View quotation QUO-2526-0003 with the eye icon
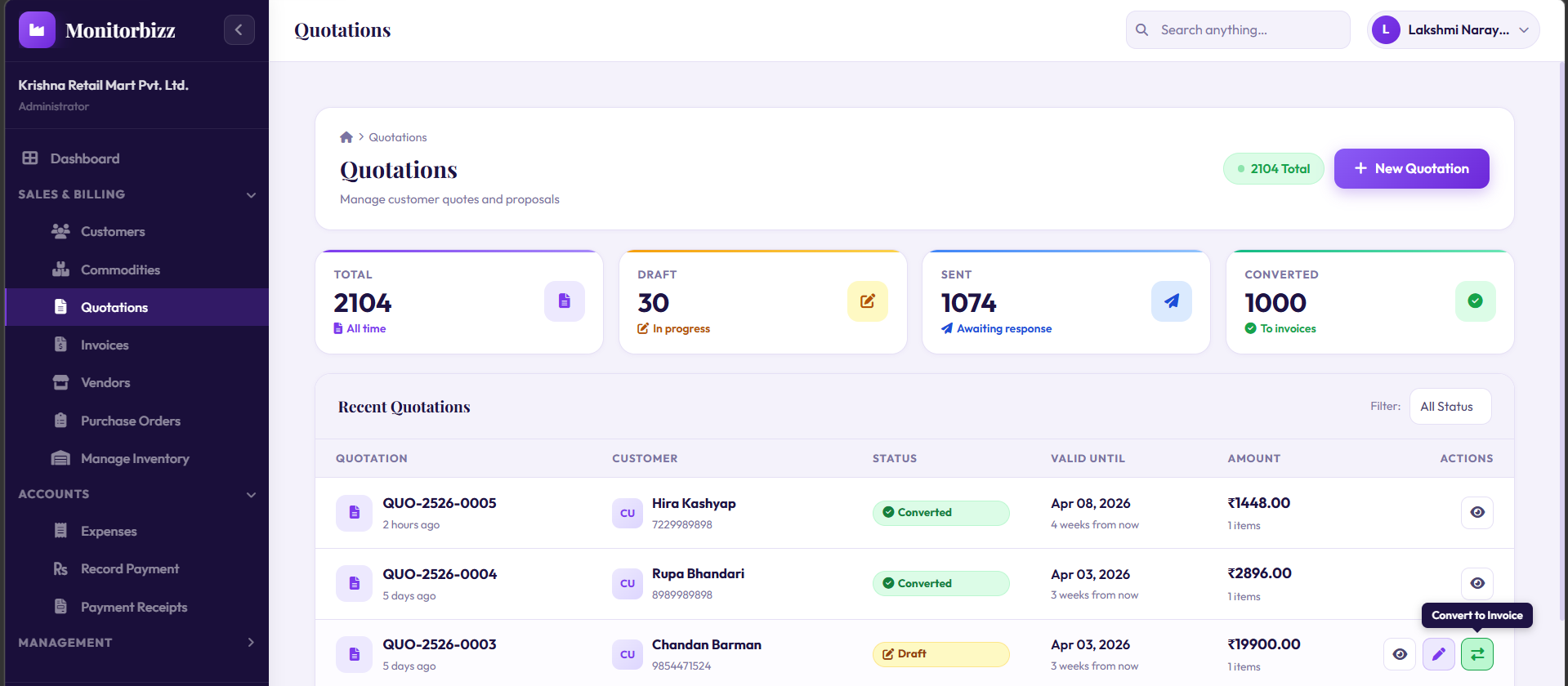 click(1400, 653)
